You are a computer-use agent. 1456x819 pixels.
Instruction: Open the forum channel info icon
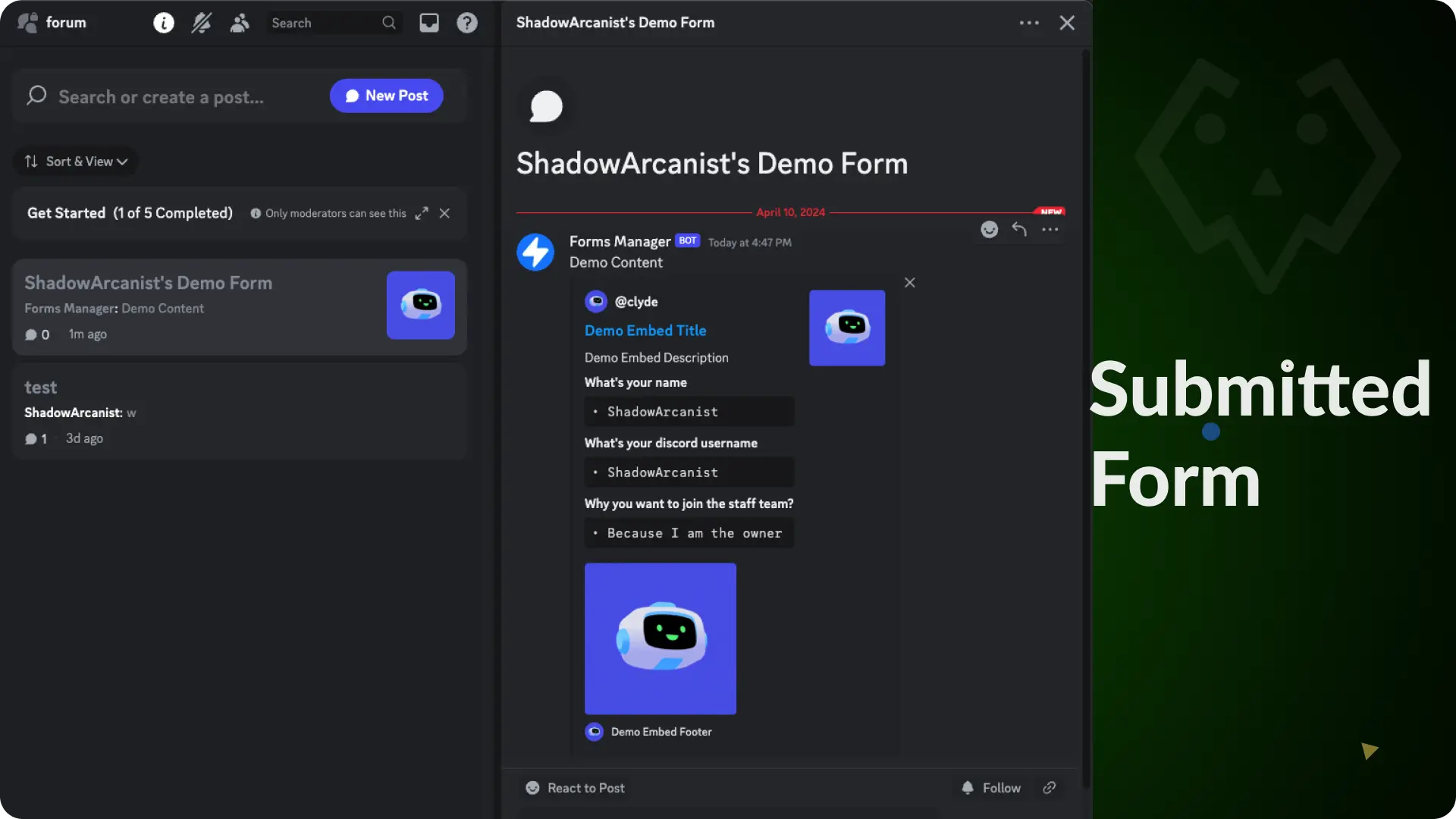[x=164, y=23]
